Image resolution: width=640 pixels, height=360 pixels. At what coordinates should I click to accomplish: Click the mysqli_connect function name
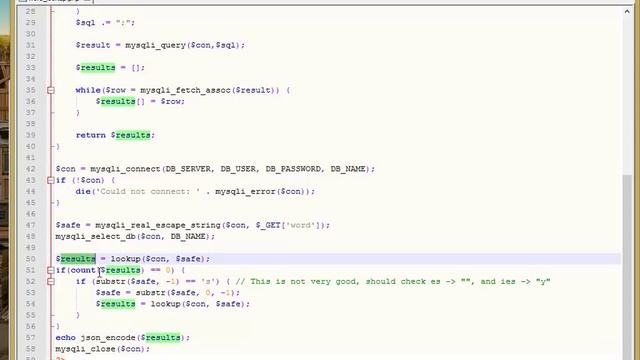pos(125,169)
